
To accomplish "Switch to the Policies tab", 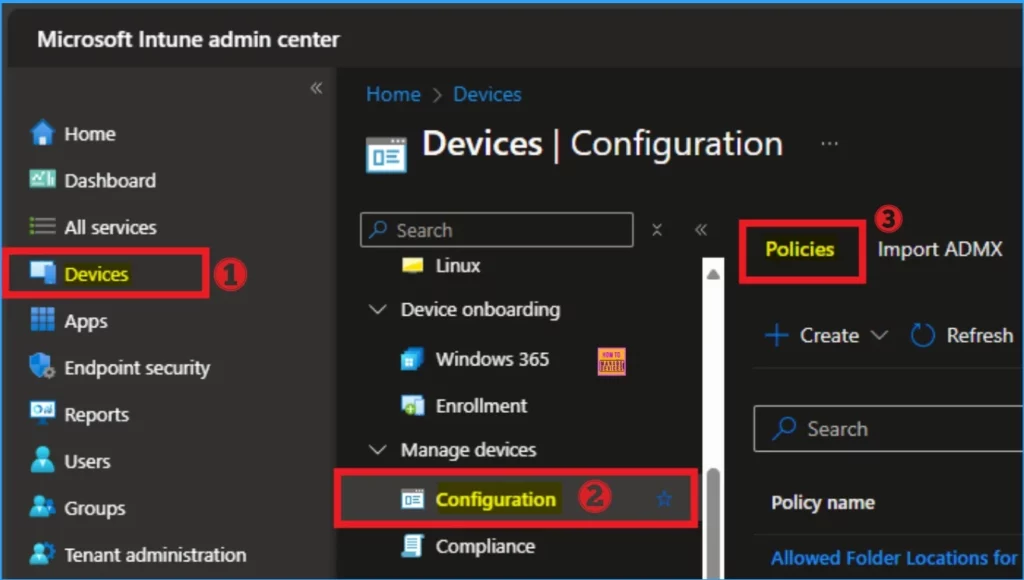I will pyautogui.click(x=800, y=250).
